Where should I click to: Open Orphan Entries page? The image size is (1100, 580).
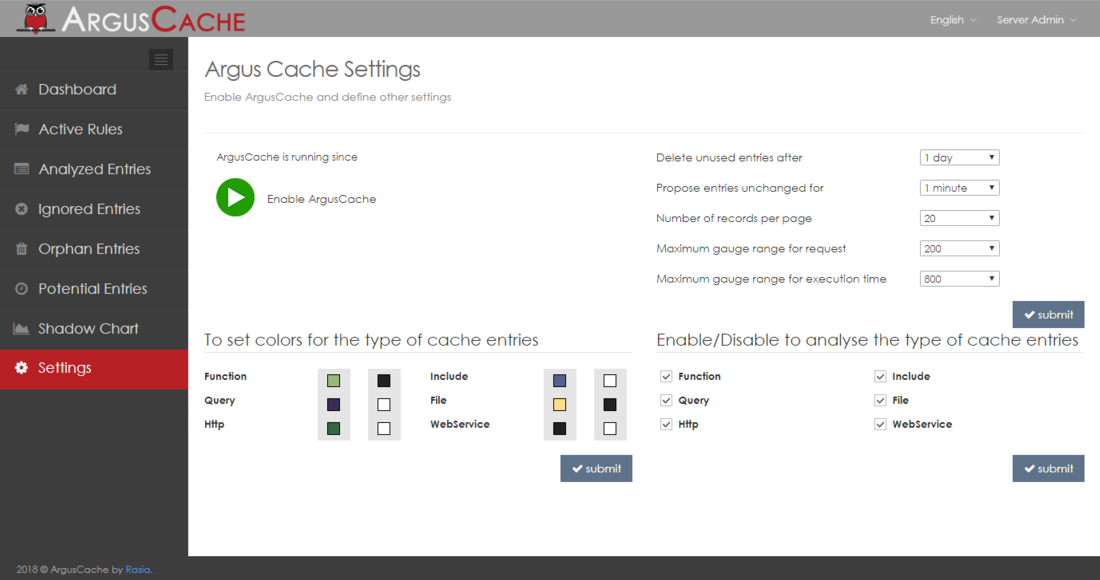pos(94,250)
